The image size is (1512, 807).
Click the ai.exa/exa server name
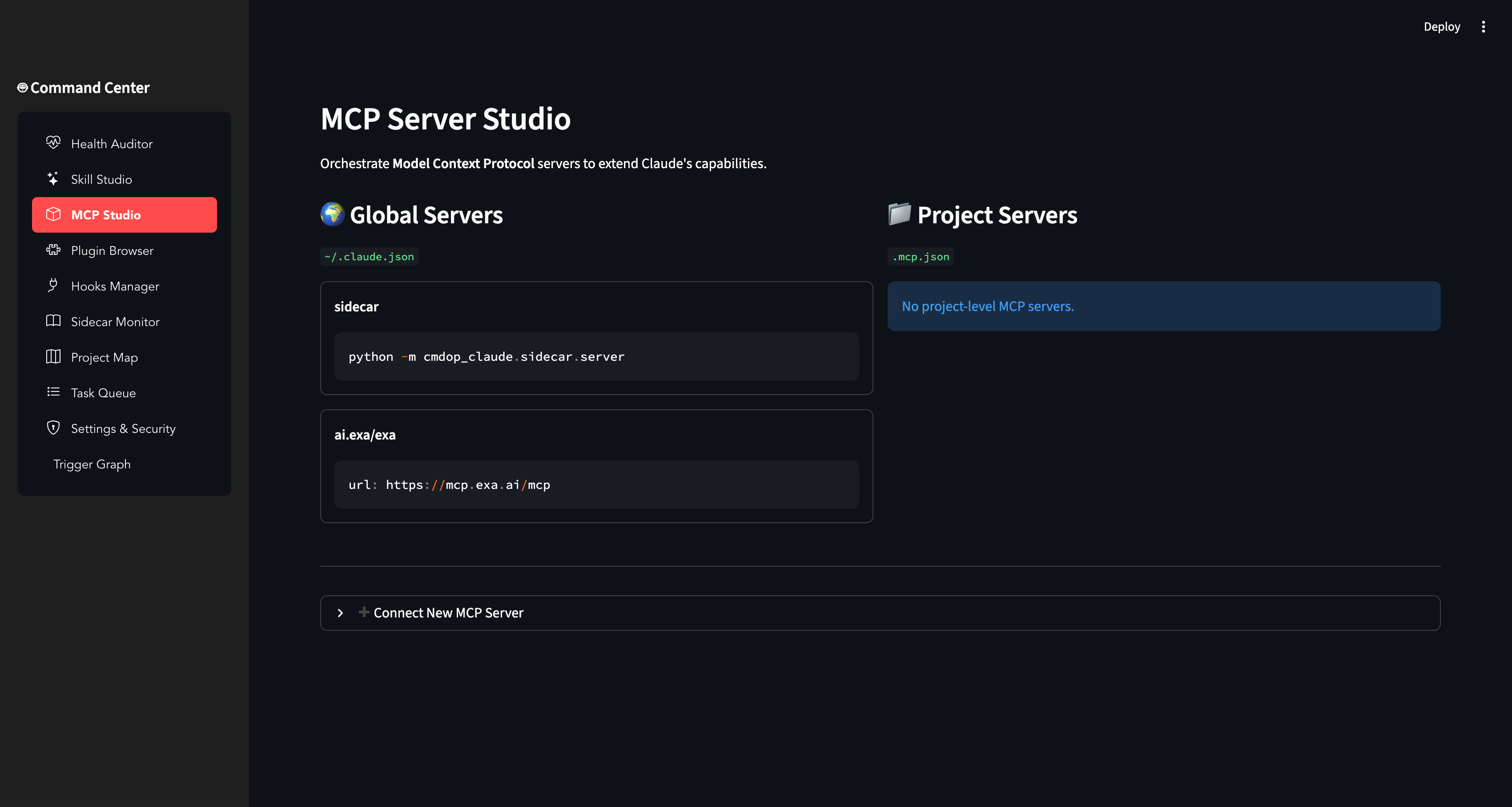tap(365, 435)
